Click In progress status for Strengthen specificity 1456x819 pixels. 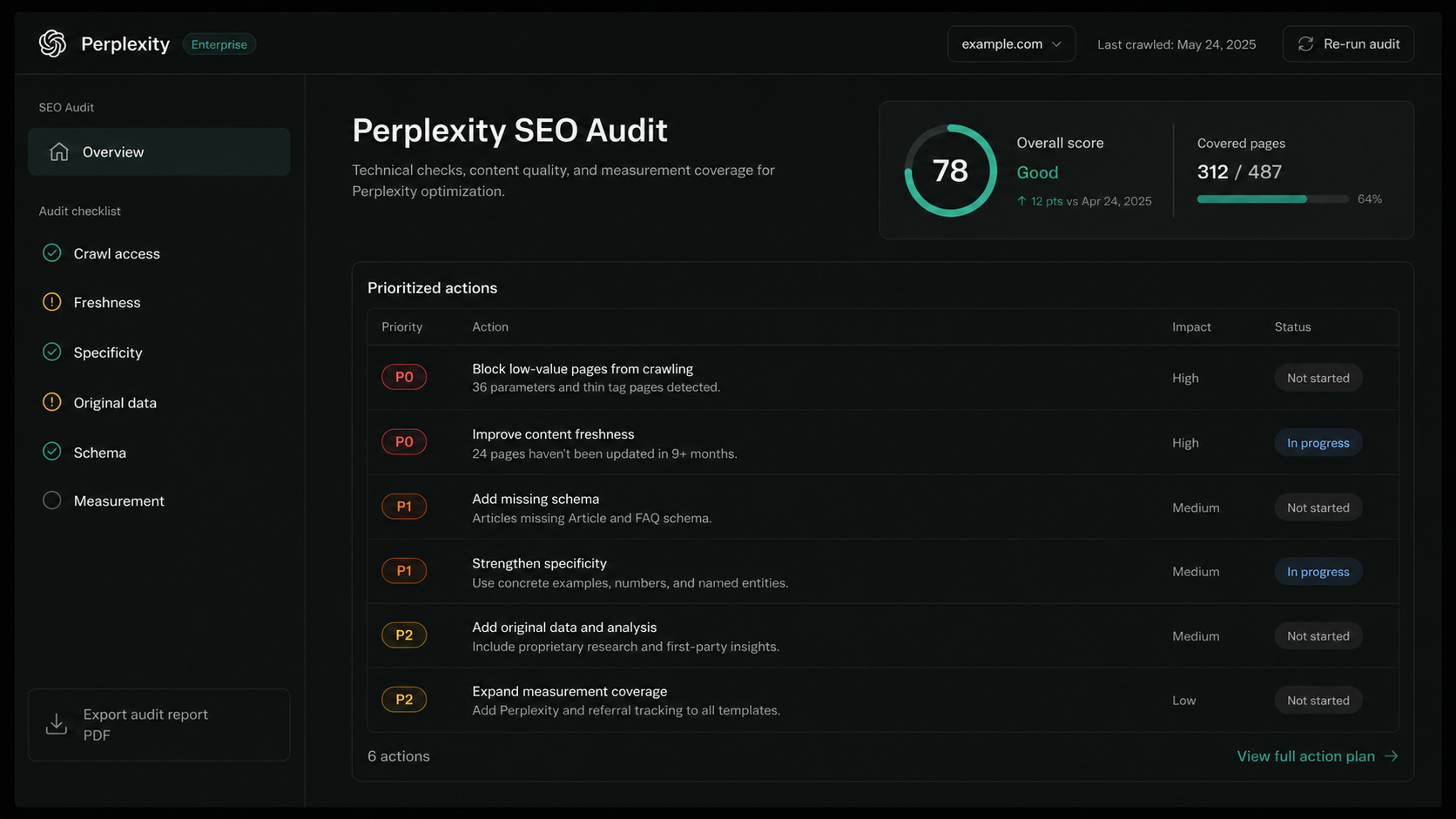1318,571
